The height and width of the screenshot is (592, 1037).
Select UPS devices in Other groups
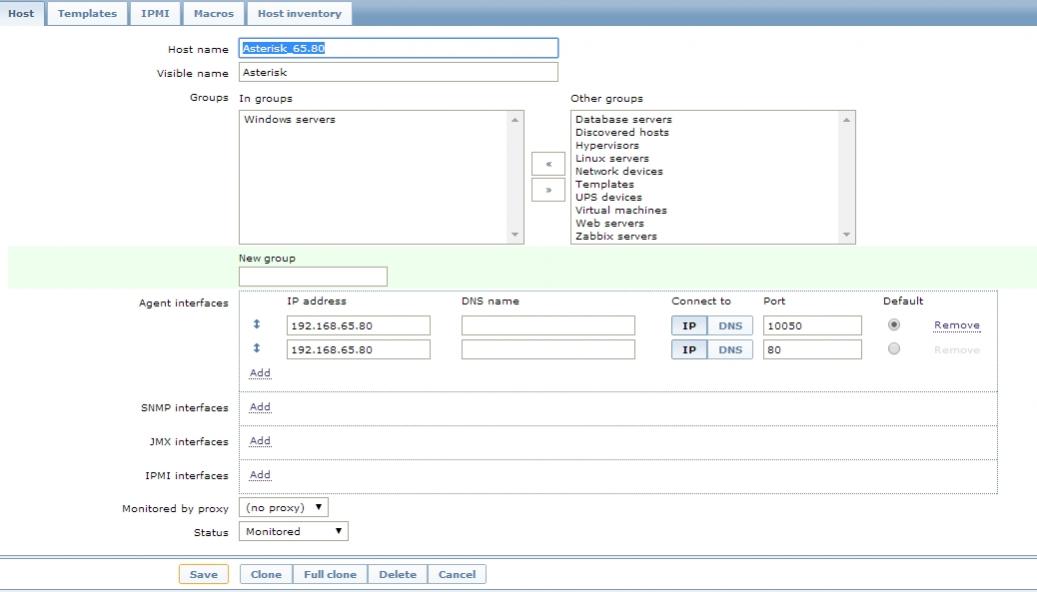pos(608,197)
